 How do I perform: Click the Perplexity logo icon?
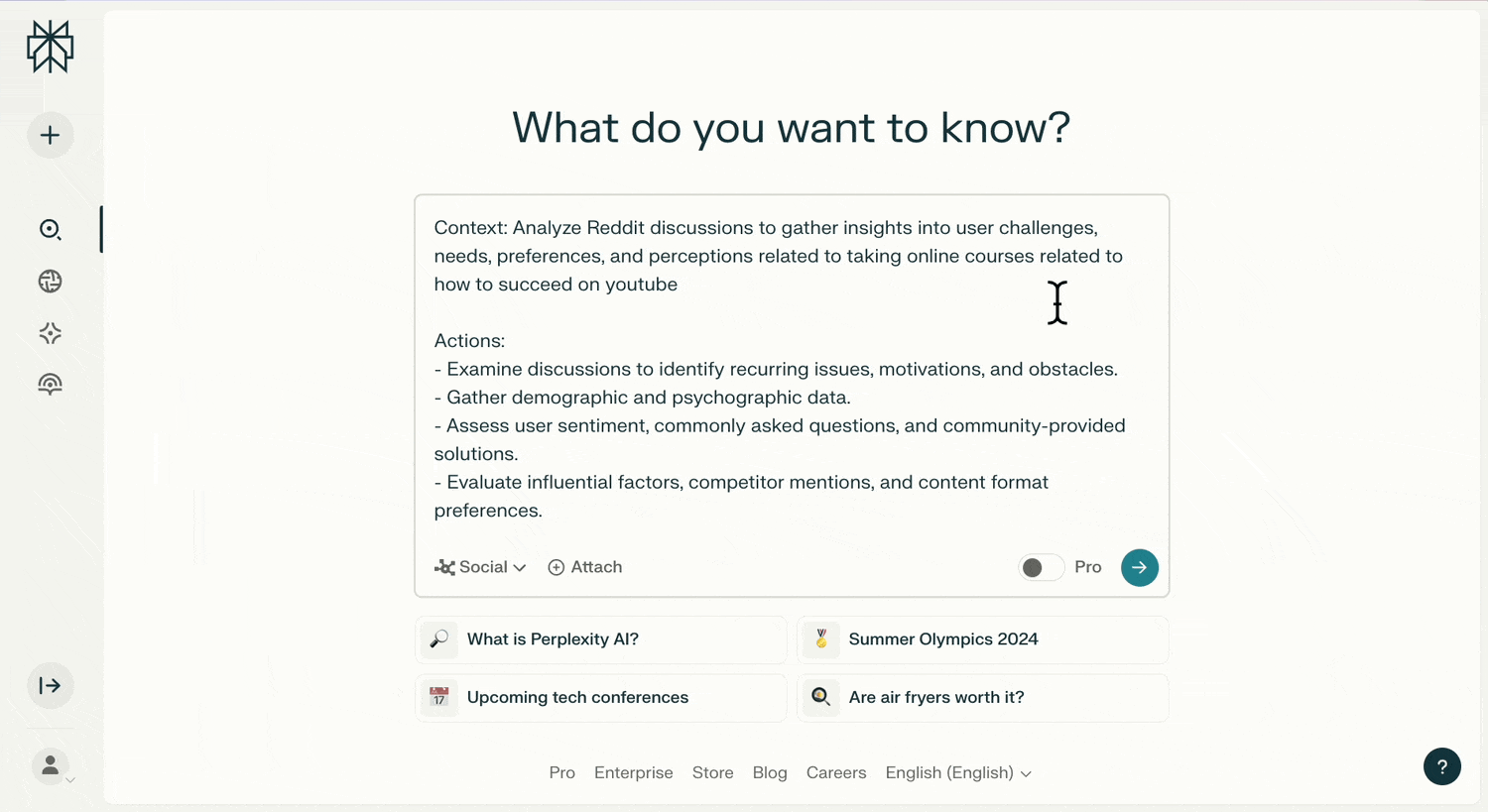tap(51, 47)
